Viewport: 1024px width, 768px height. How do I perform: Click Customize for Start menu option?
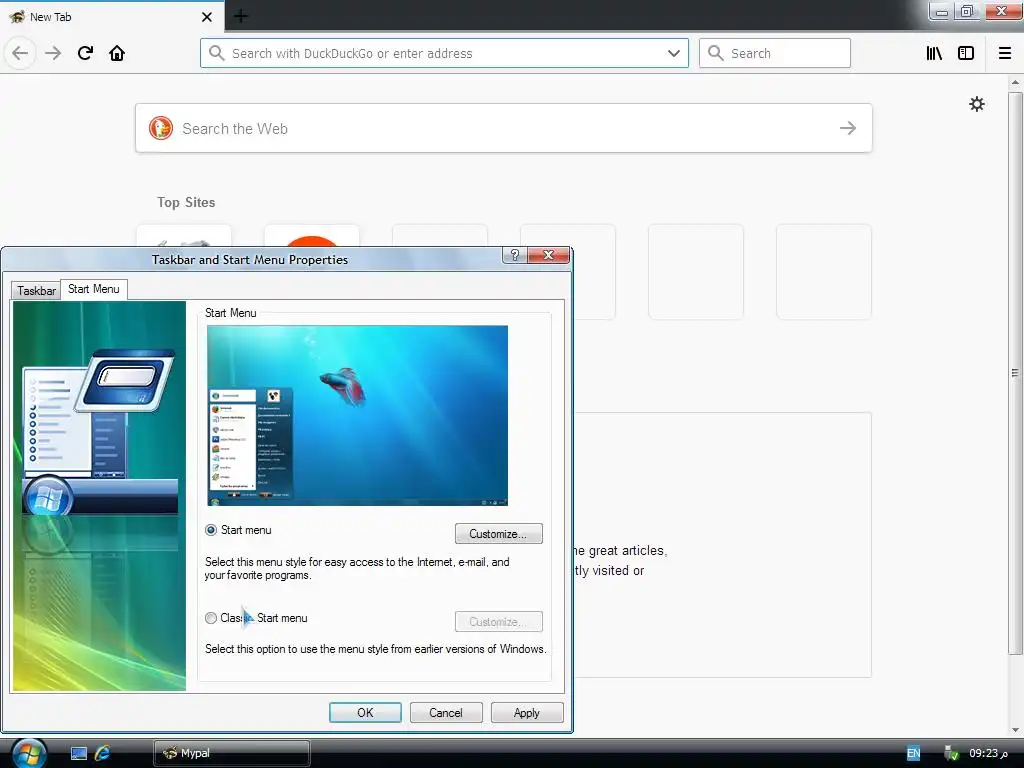tap(498, 534)
